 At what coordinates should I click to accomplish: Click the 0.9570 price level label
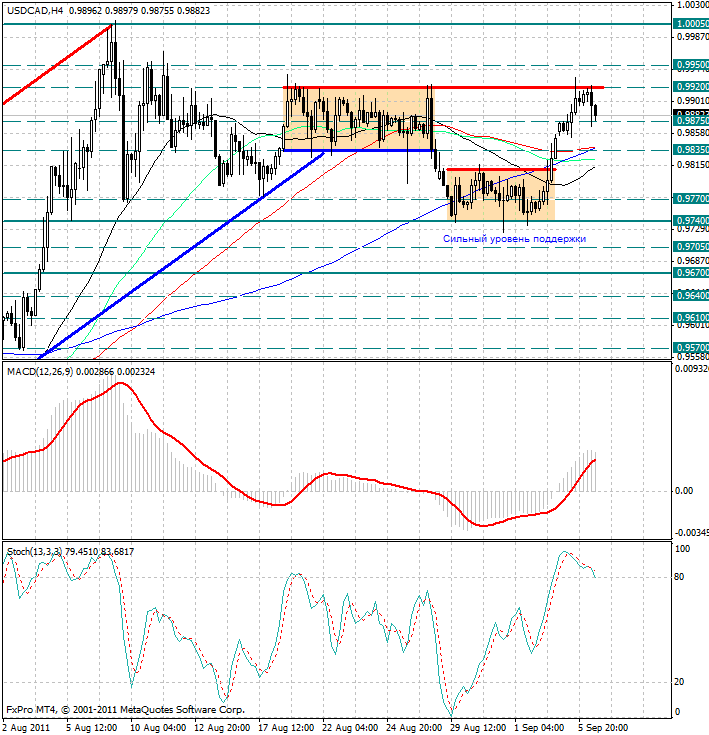coord(691,348)
